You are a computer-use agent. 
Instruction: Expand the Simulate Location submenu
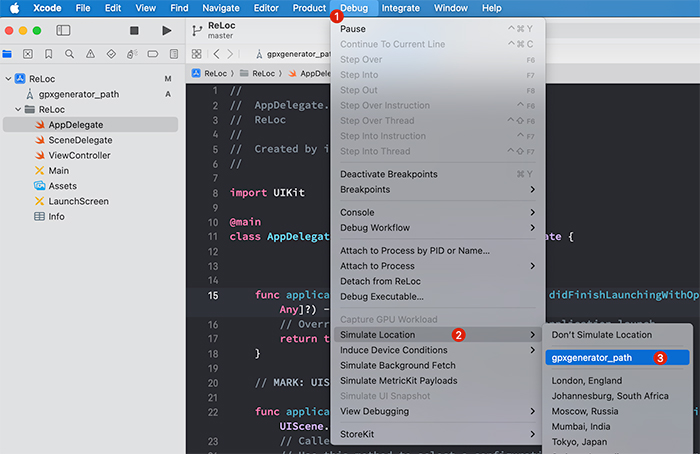tap(438, 335)
